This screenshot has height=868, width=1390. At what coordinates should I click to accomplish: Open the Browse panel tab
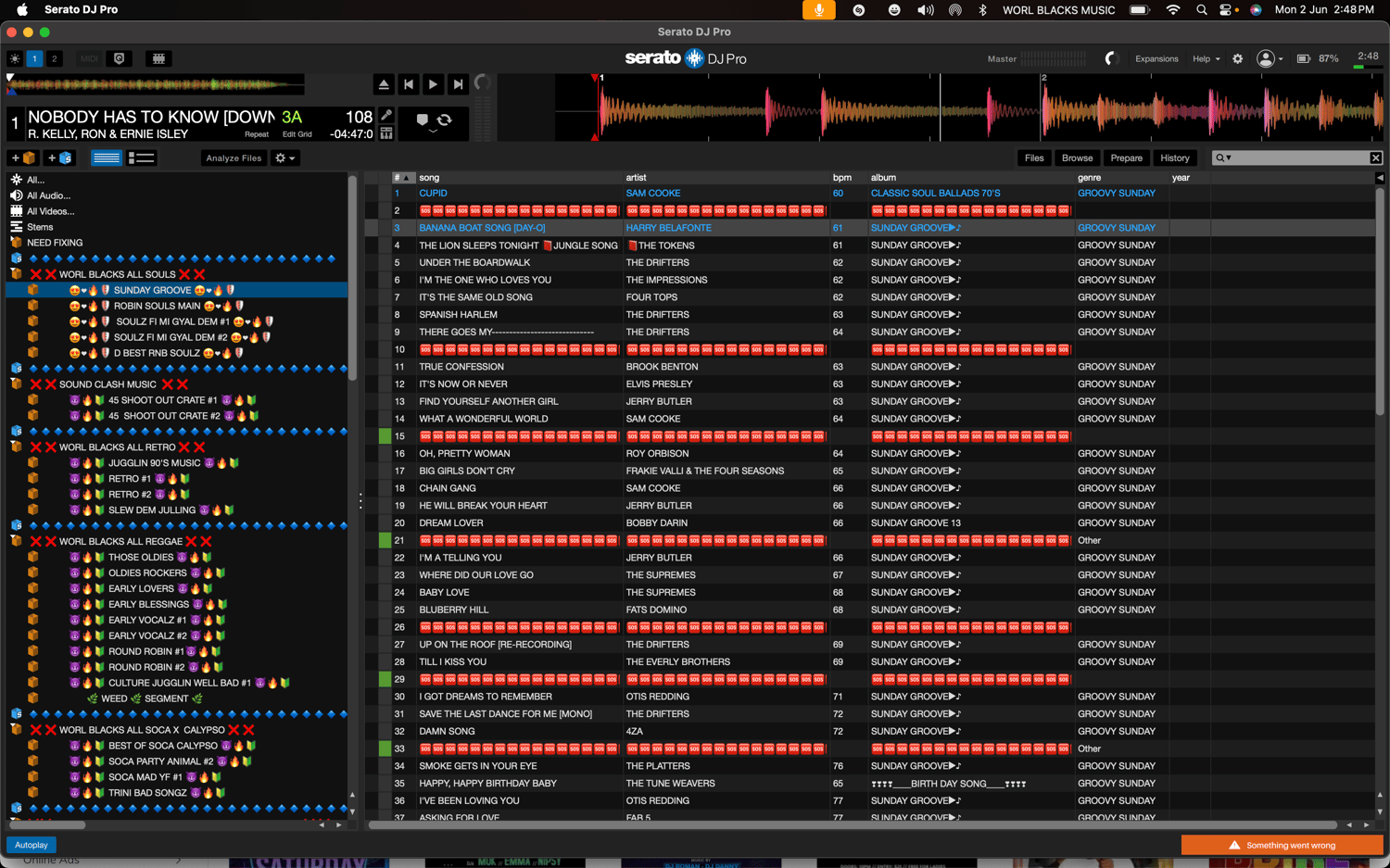(x=1078, y=158)
